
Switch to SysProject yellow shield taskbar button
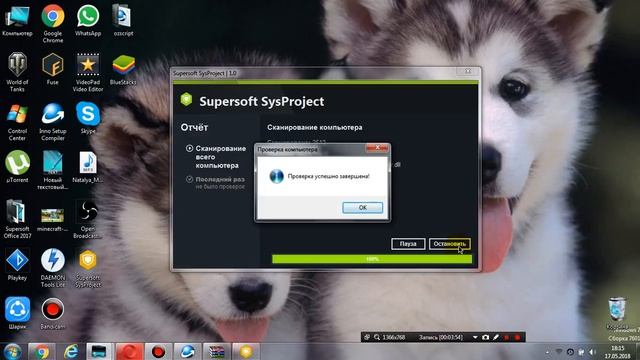coord(246,351)
